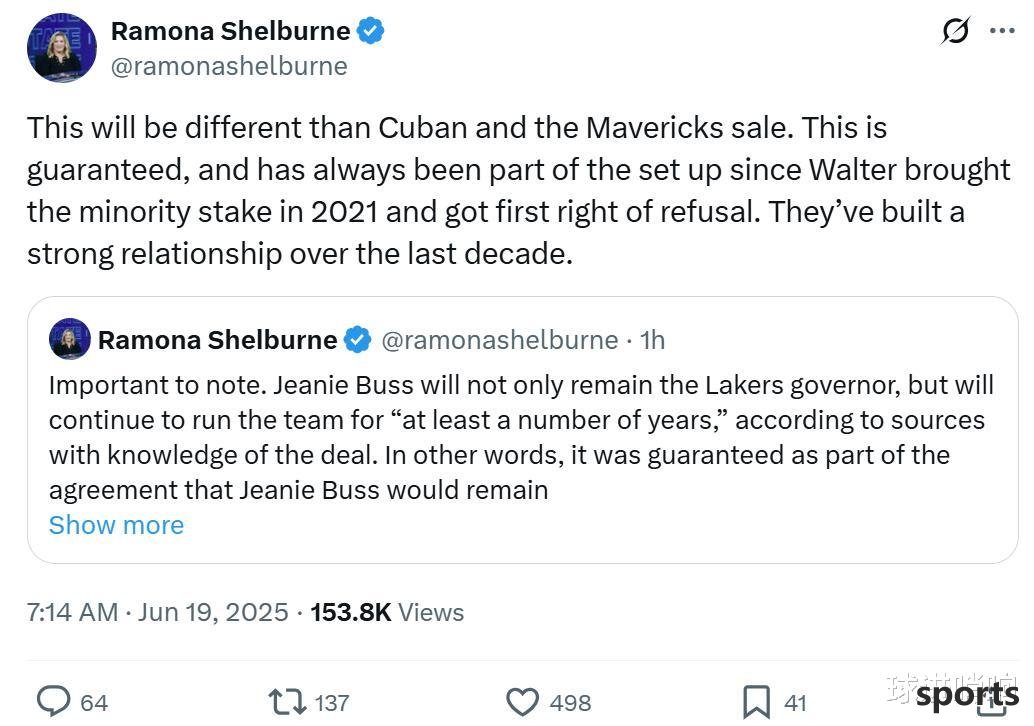
Task: Click the repost arrows icon
Action: pyautogui.click(x=287, y=702)
